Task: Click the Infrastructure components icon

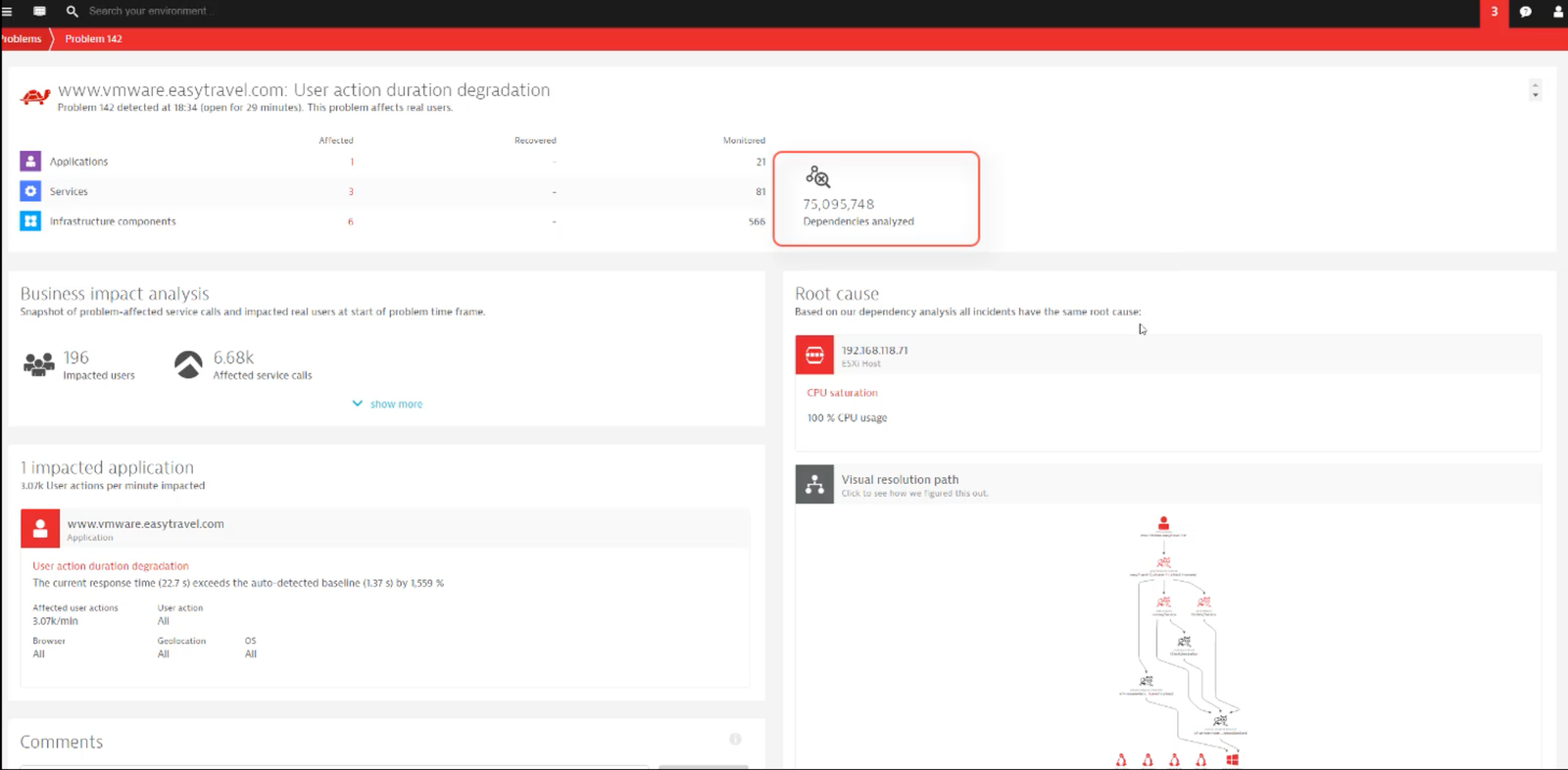Action: click(x=30, y=221)
